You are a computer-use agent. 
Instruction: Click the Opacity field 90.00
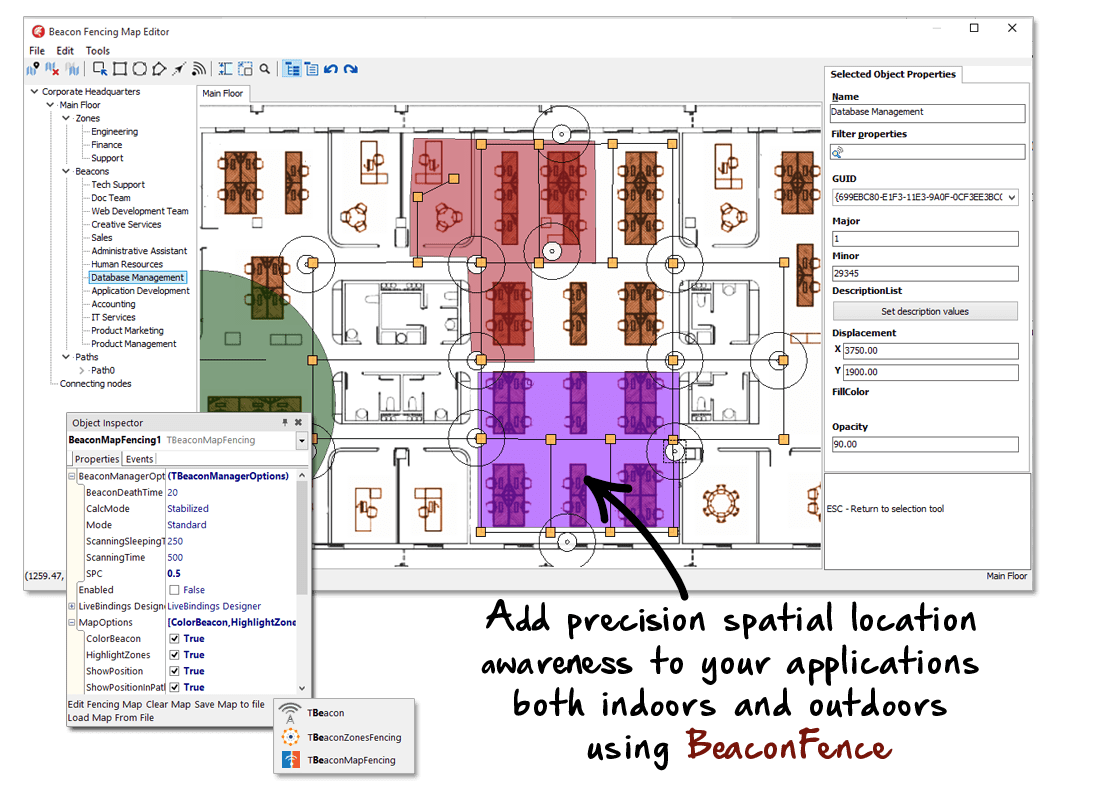click(925, 444)
